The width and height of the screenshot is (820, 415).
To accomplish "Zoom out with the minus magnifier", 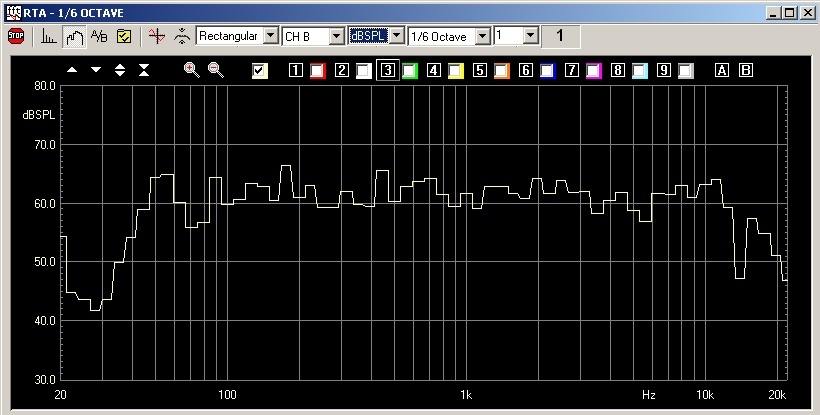I will point(215,70).
